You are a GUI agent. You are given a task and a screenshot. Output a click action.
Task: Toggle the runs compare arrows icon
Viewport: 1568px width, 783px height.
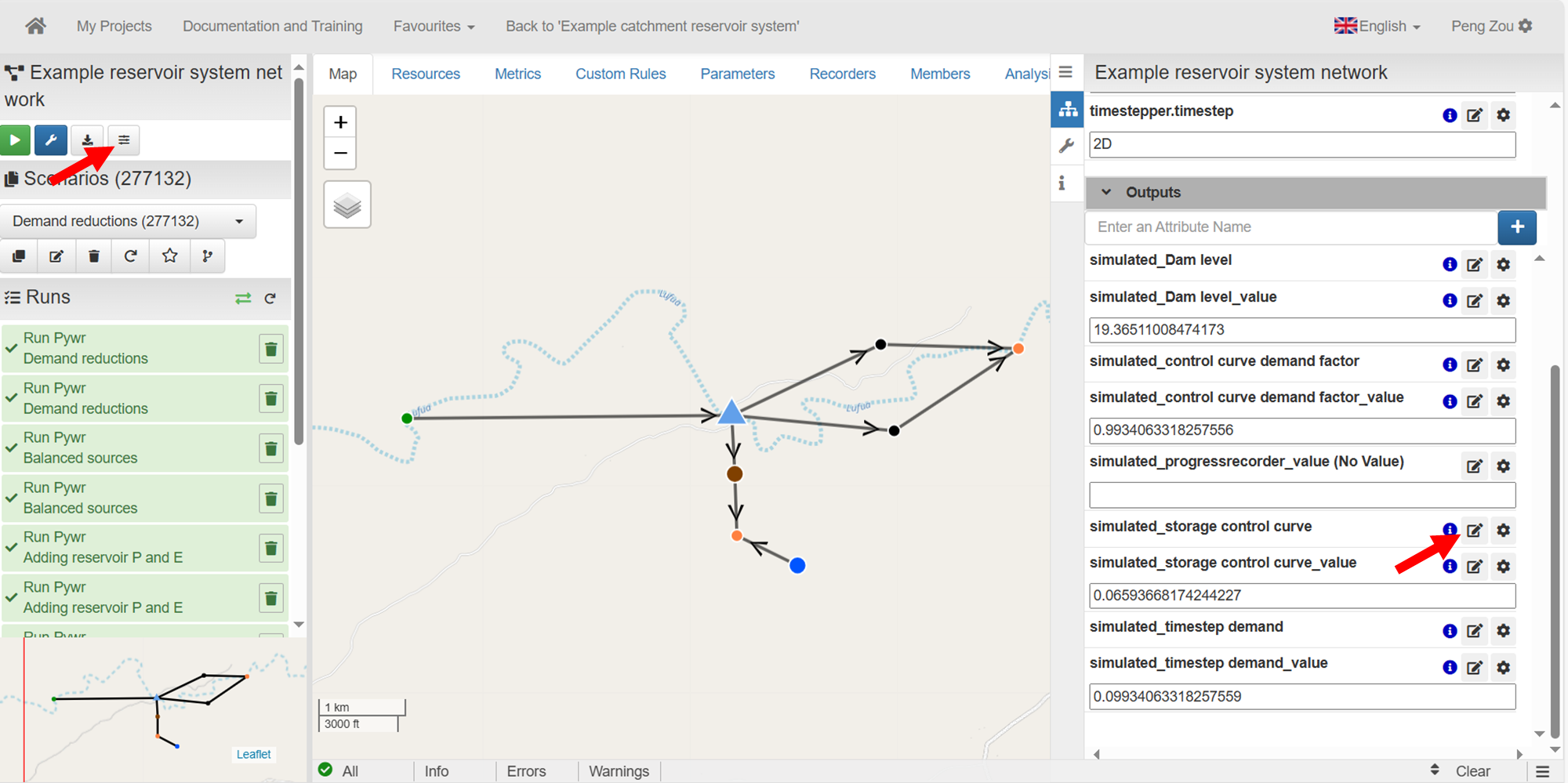243,299
